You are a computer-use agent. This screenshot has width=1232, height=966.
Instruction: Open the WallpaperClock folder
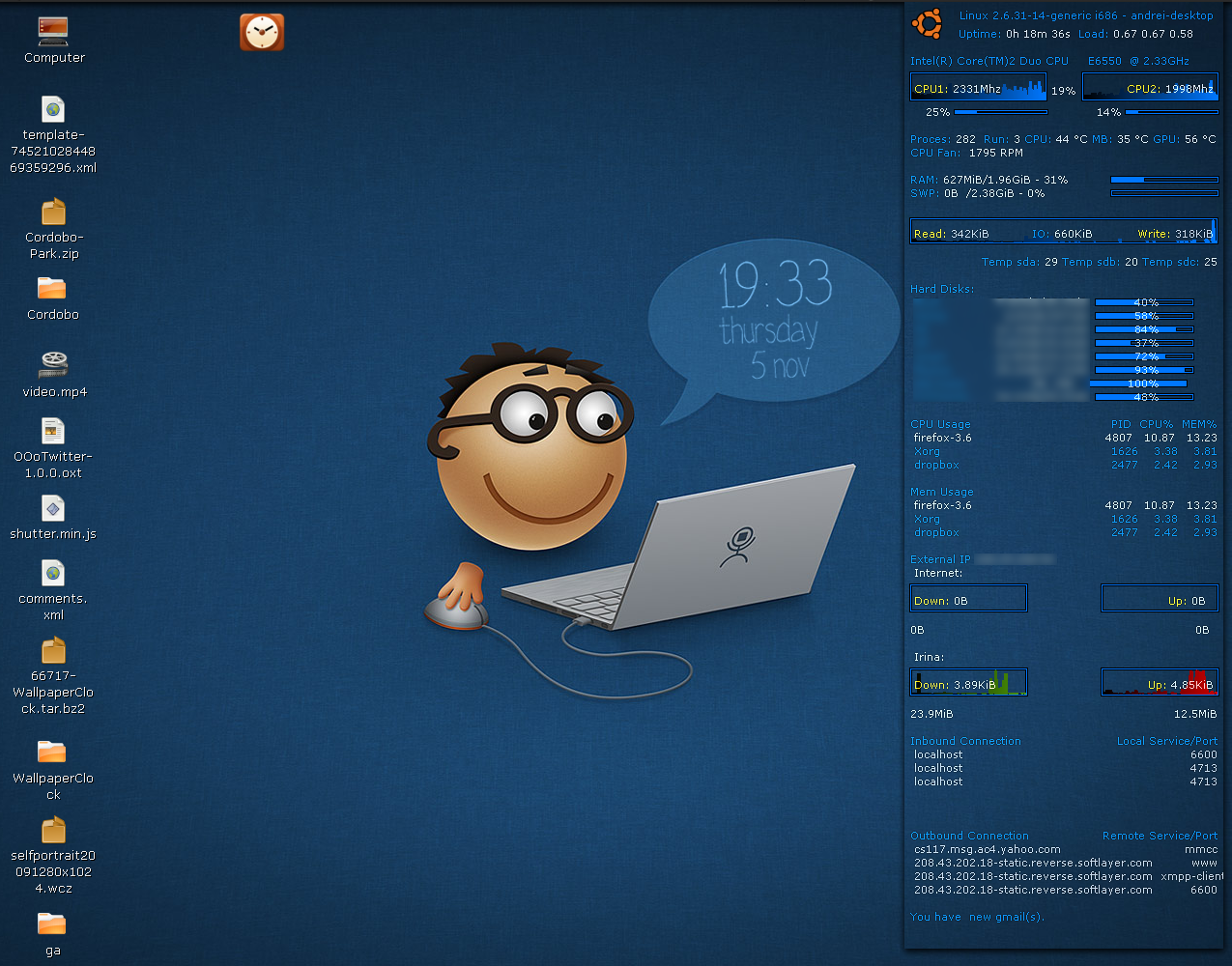point(52,753)
